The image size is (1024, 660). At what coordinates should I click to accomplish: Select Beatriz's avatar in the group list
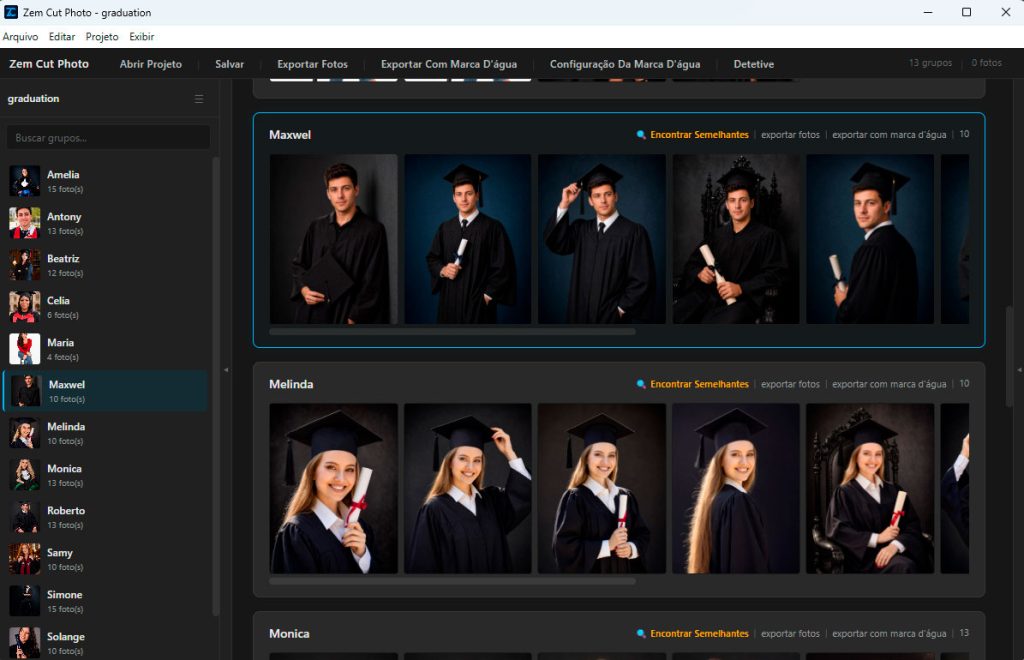[25, 264]
